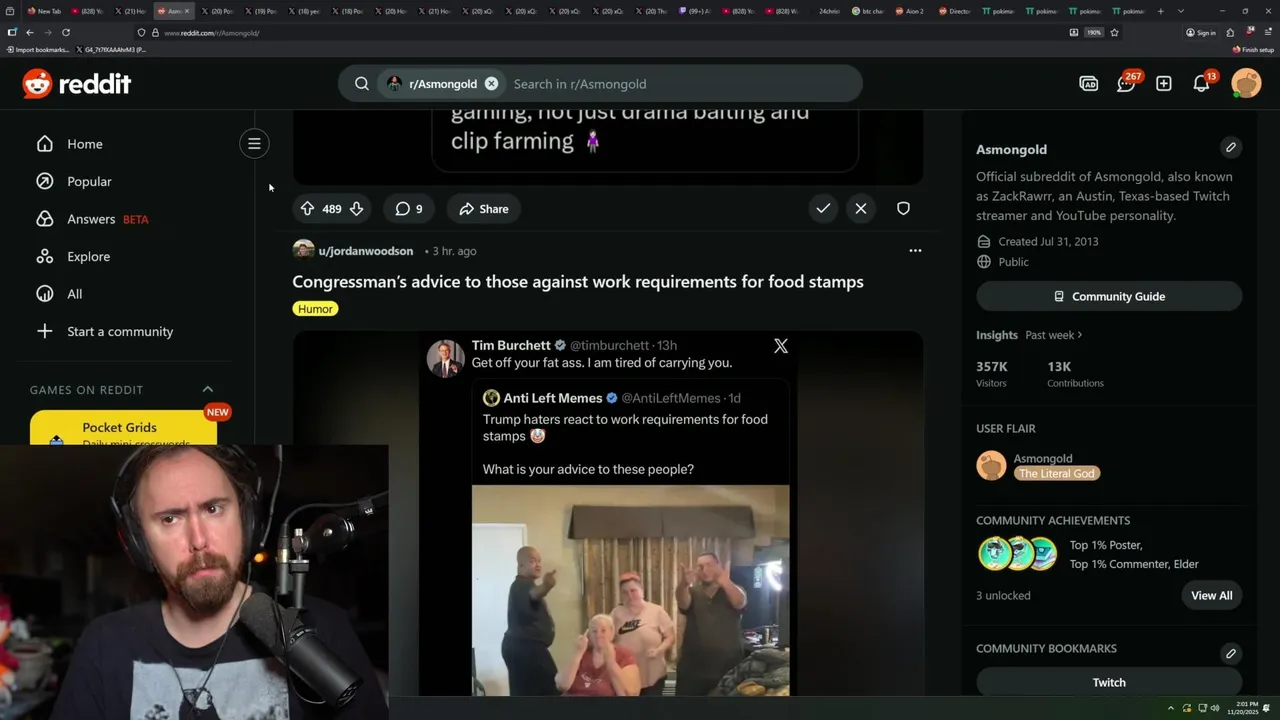
Task: Open the chat icon with 267 badge
Action: tap(1126, 84)
